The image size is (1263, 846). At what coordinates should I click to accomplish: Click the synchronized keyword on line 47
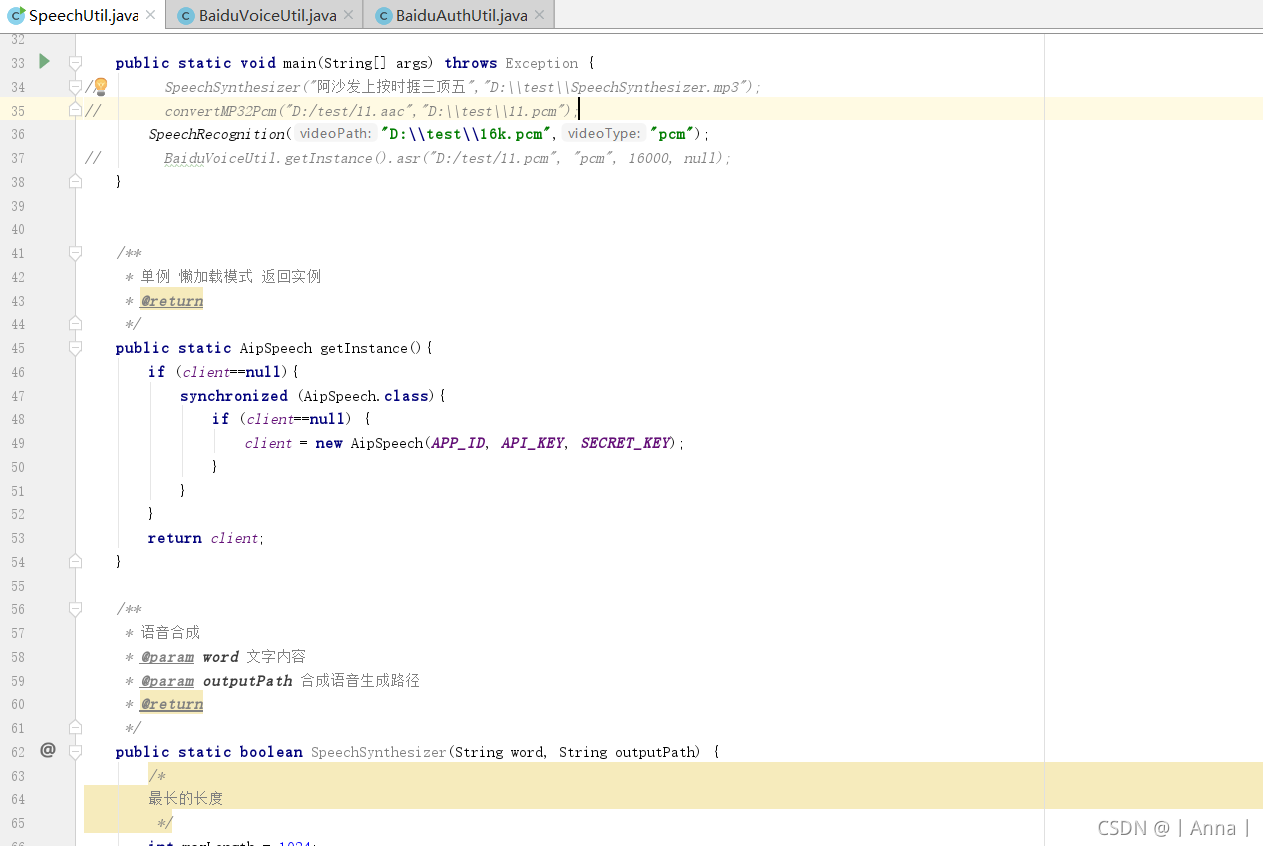(234, 396)
